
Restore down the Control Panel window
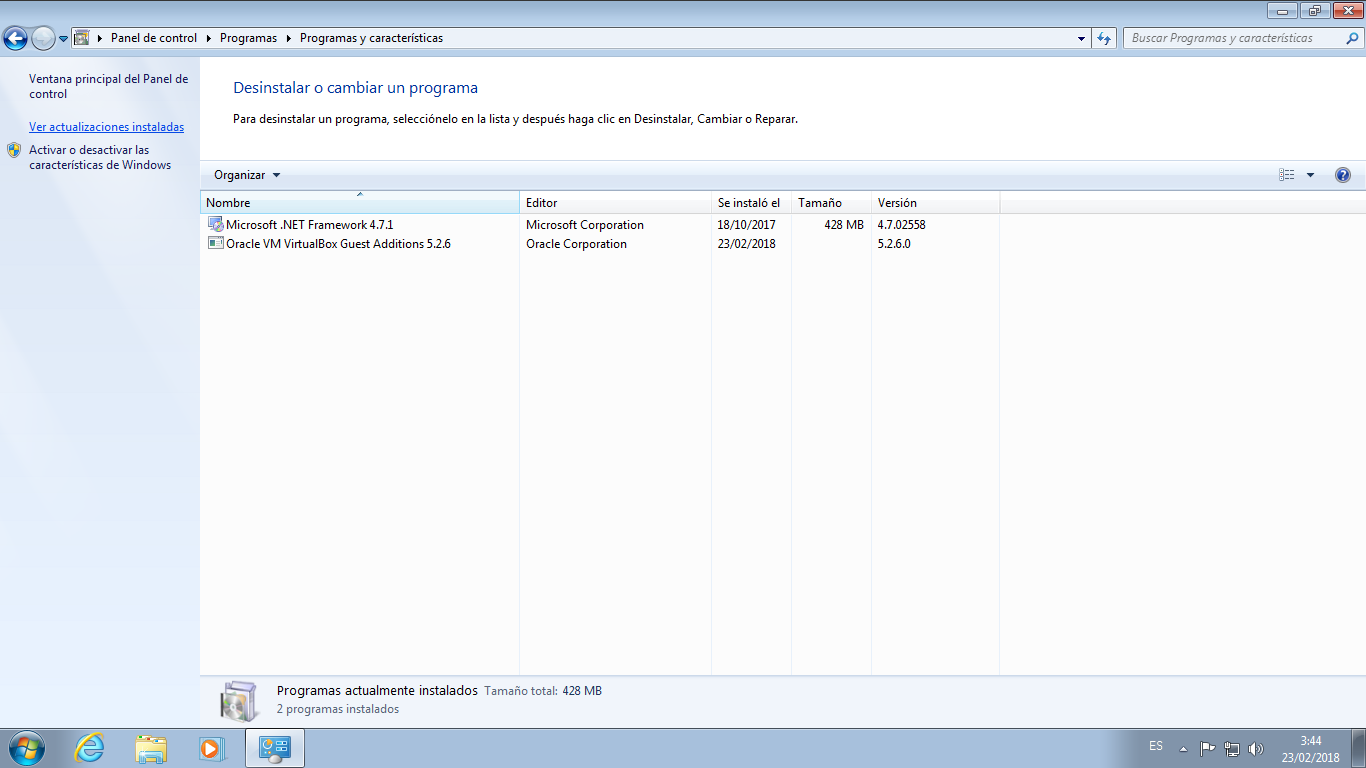coord(1313,10)
